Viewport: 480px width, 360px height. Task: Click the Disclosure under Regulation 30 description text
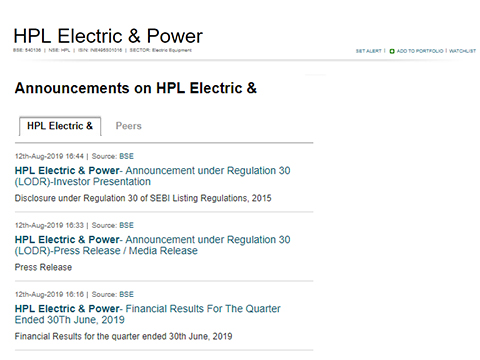tap(143, 198)
